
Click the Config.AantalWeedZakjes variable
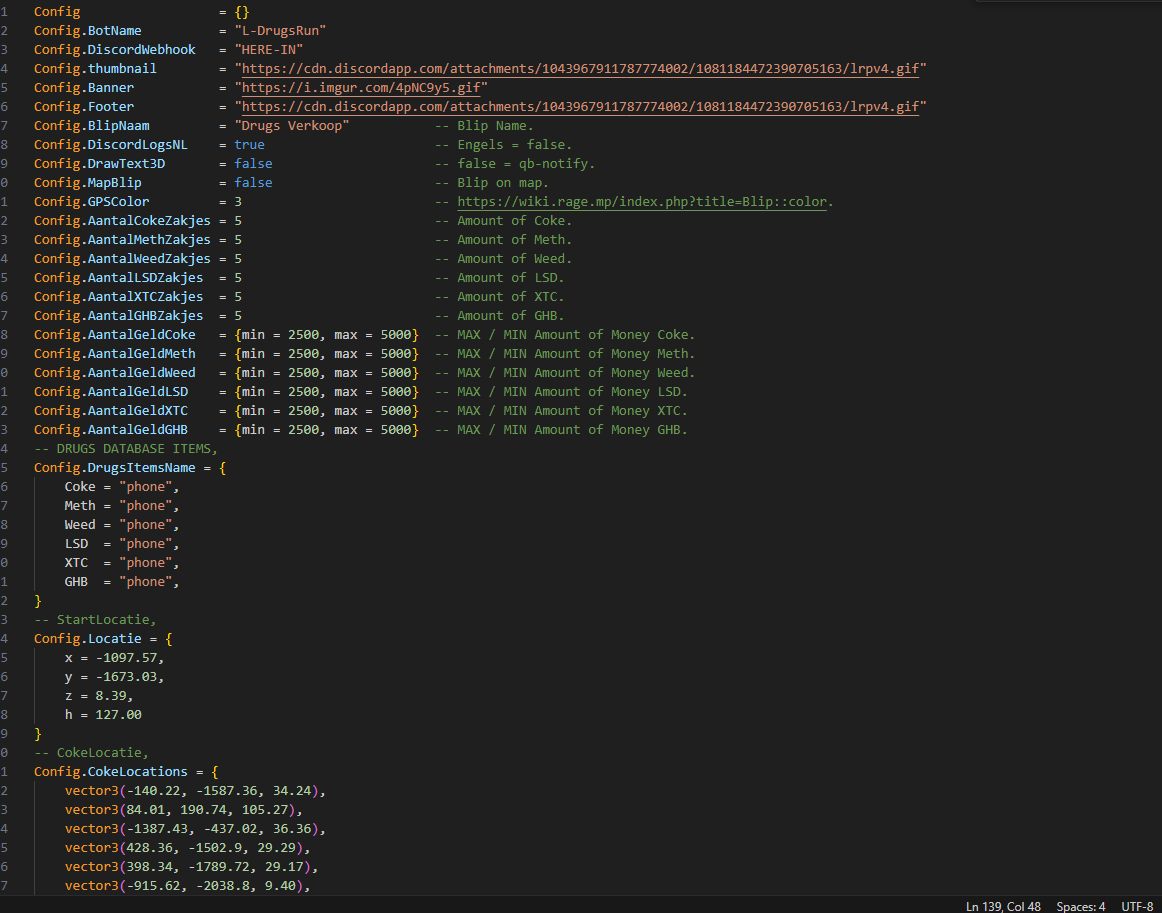coord(122,259)
